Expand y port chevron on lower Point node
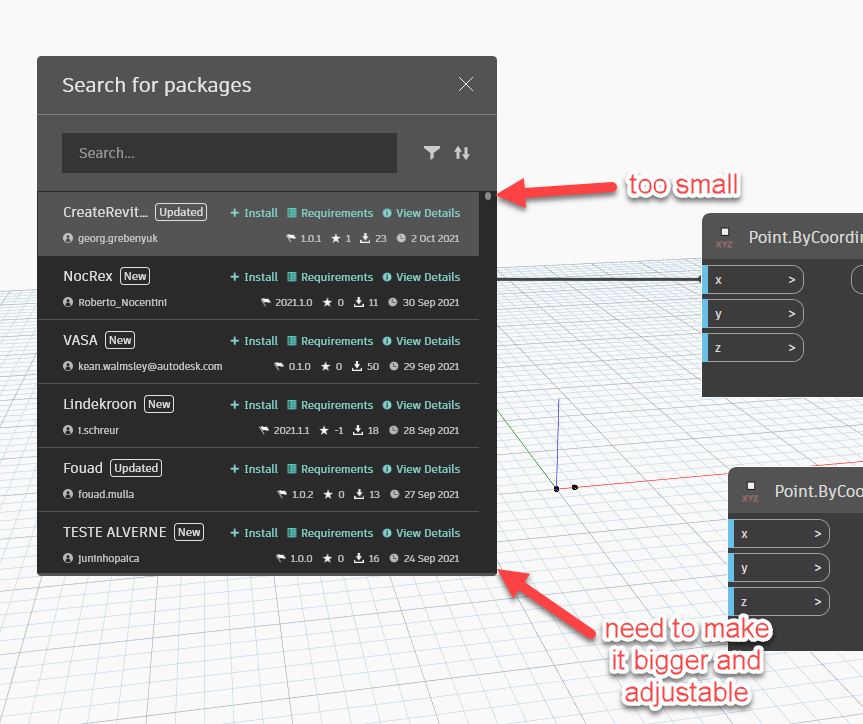 tap(817, 568)
